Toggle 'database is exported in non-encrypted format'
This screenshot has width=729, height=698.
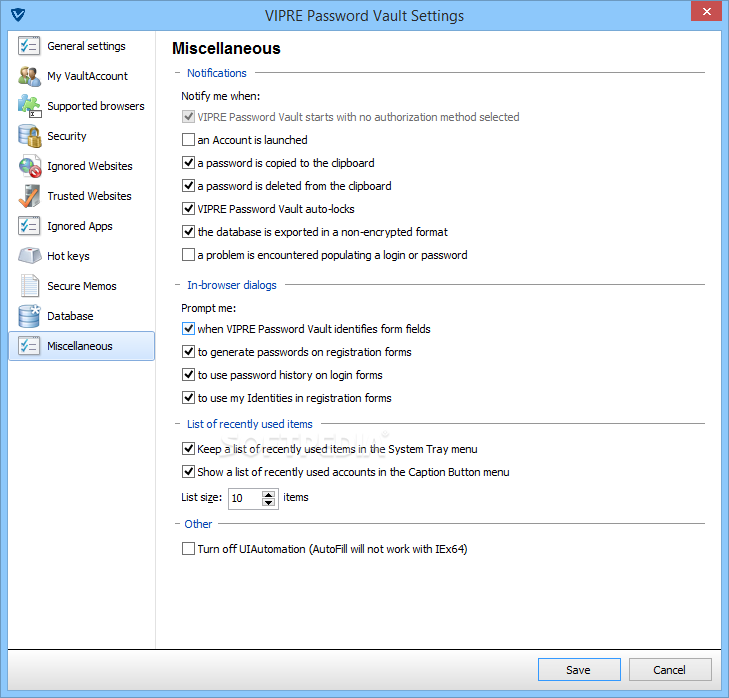coord(188,232)
